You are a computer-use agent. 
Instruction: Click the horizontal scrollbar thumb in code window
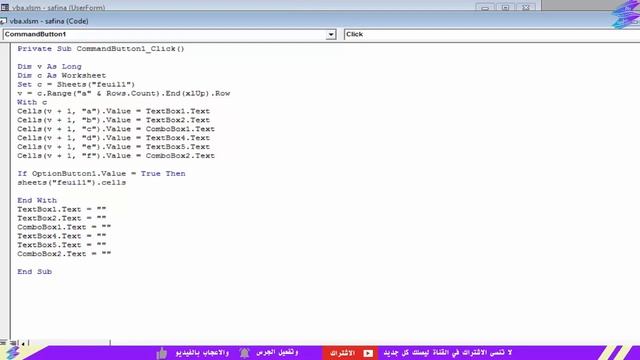pyautogui.click(x=69, y=343)
